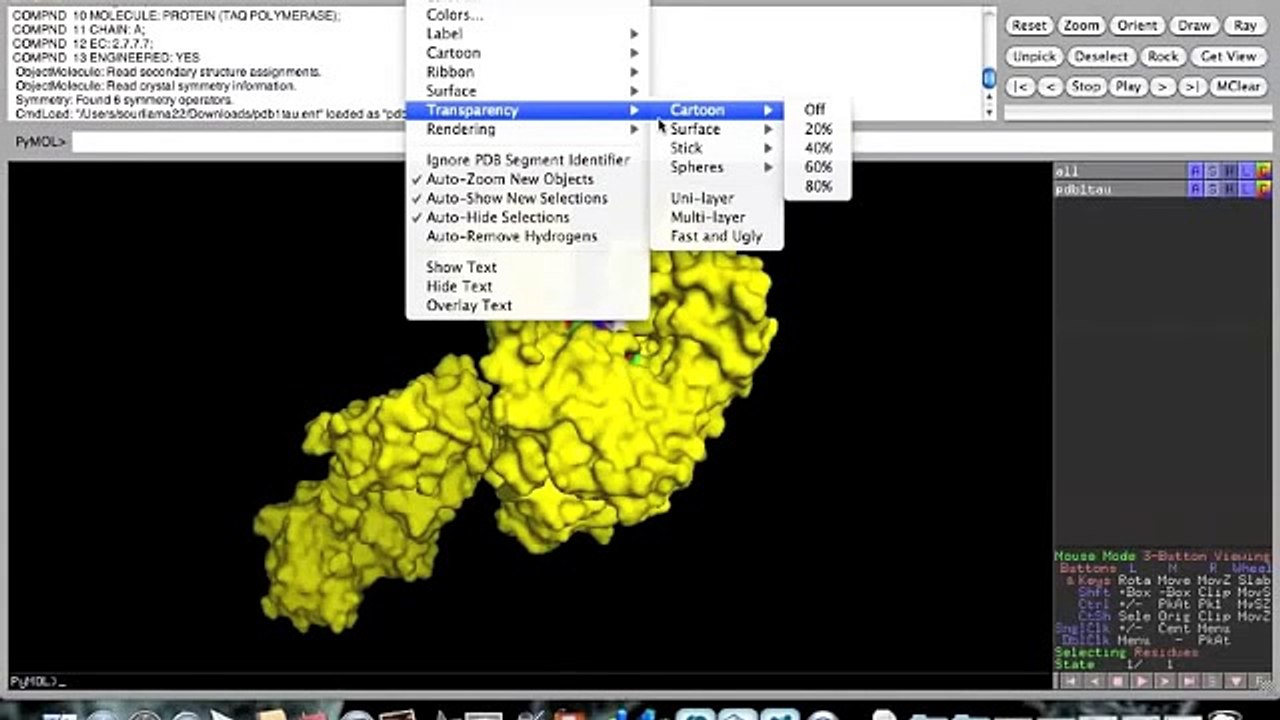Screen dimensions: 1280x720
Task: Open Action menu for the 'all' row
Action: pos(1195,172)
